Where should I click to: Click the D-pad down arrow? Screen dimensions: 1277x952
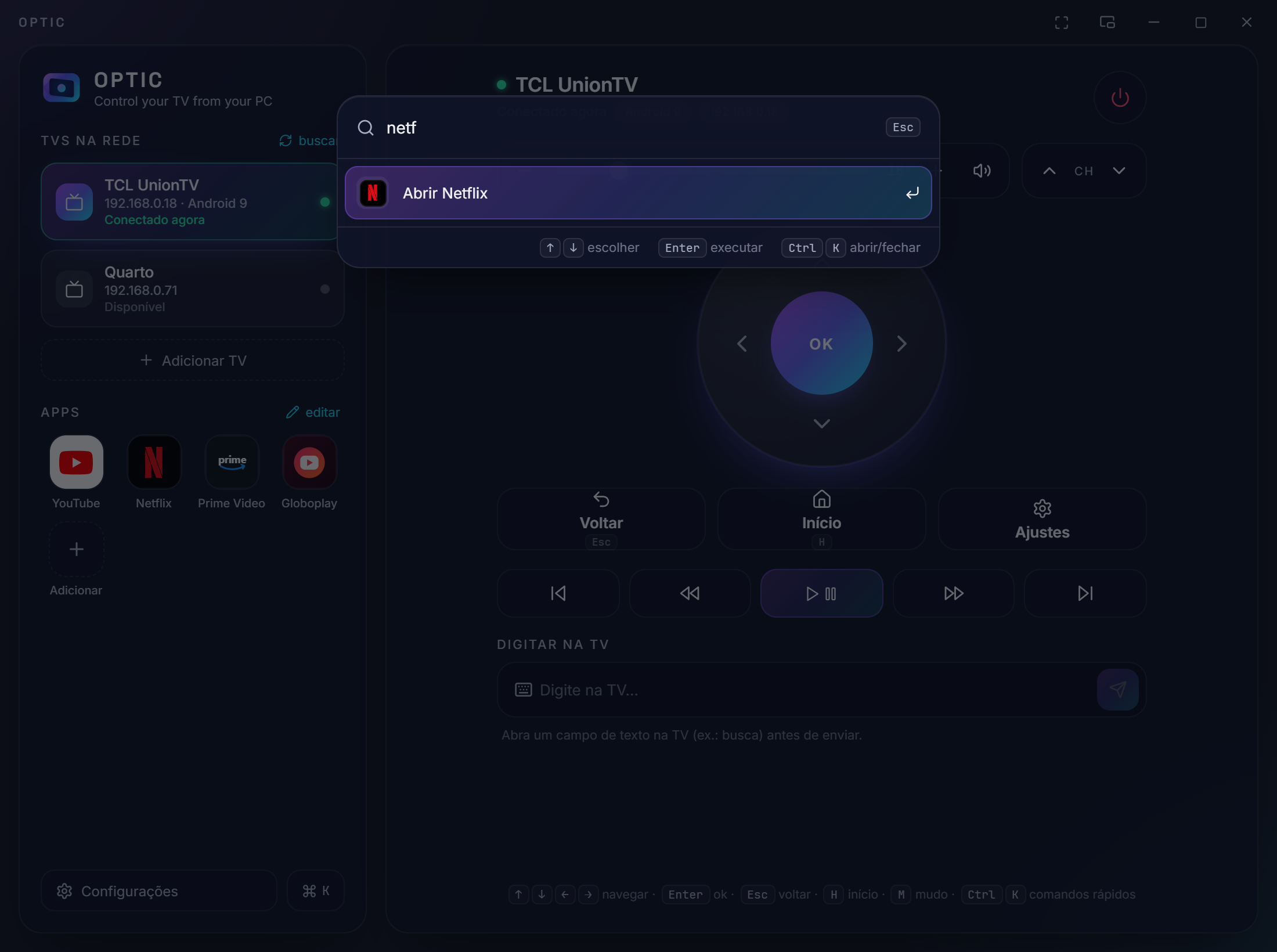tap(821, 423)
